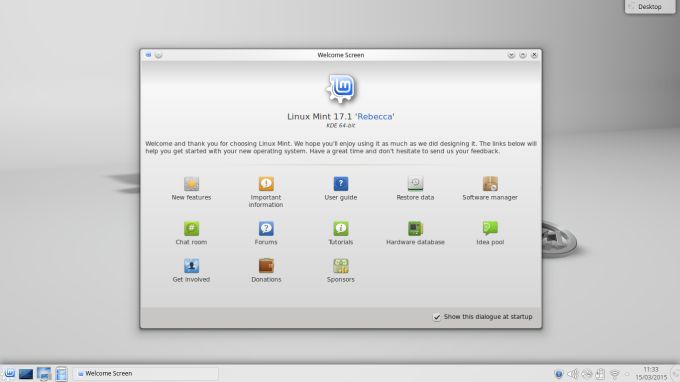Select Welcome Screen taskbar entry

(x=145, y=373)
